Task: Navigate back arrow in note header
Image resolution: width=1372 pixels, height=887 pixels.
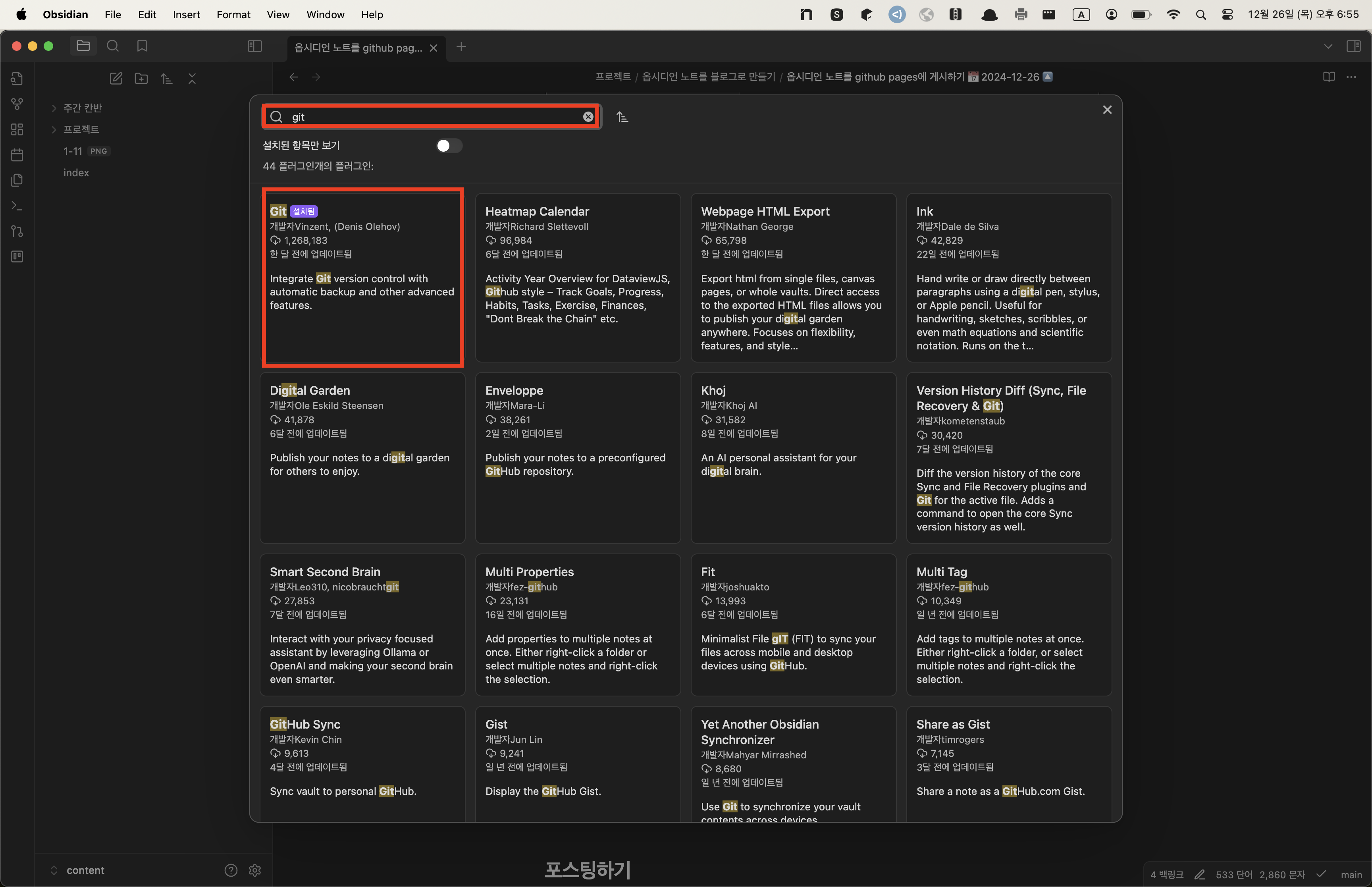Action: coord(294,77)
